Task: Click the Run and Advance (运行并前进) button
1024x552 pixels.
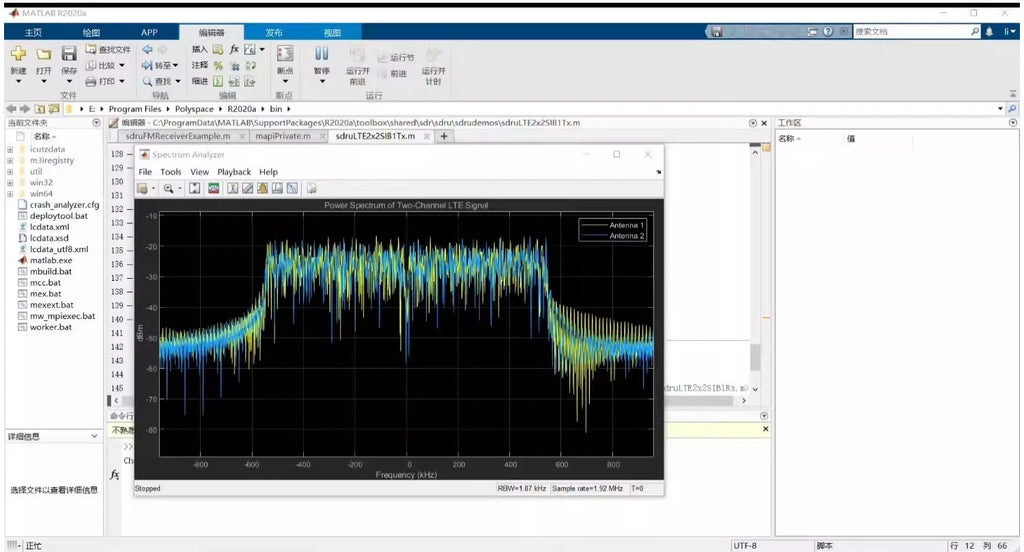Action: (x=357, y=65)
